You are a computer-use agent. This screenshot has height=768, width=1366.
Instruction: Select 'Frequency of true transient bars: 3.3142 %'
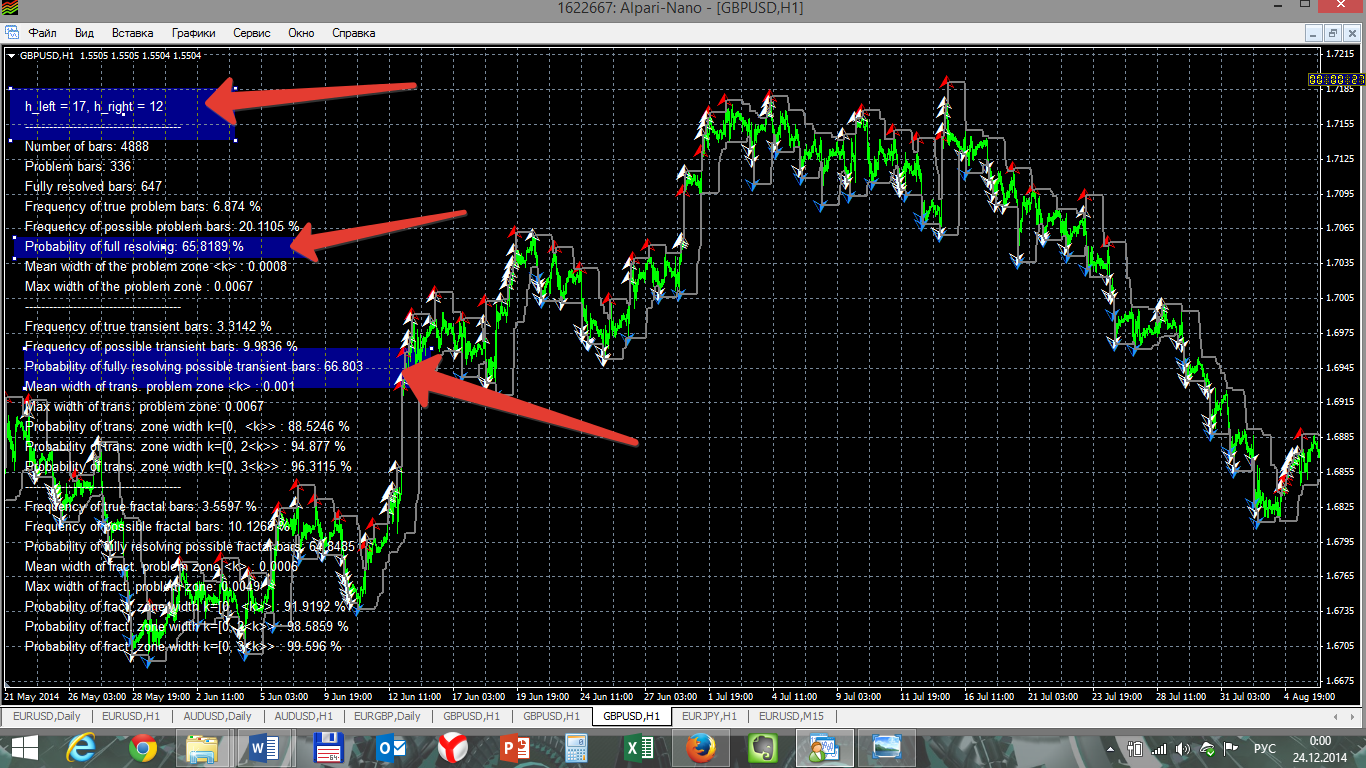tap(148, 326)
